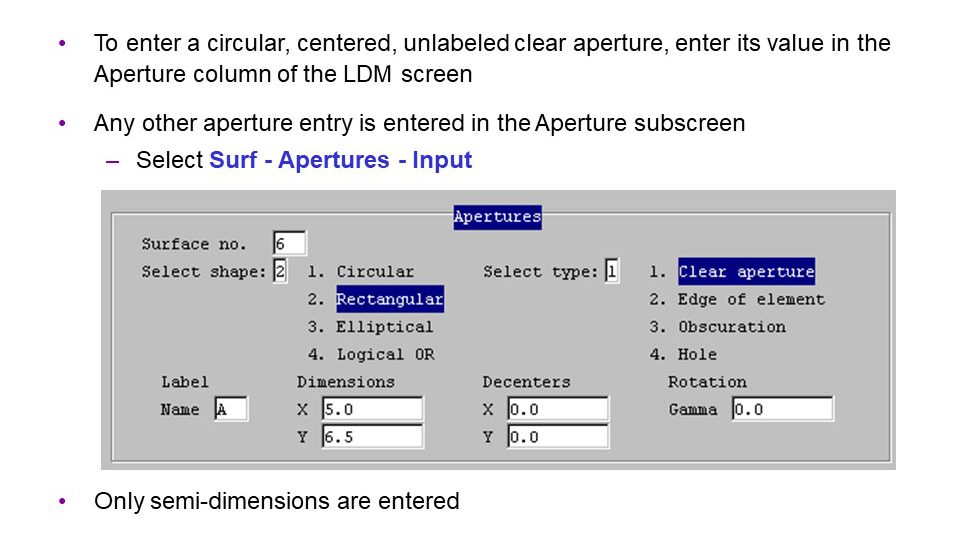This screenshot has height=540, width=960.
Task: Choose Edge of element type
Action: pyautogui.click(x=751, y=299)
